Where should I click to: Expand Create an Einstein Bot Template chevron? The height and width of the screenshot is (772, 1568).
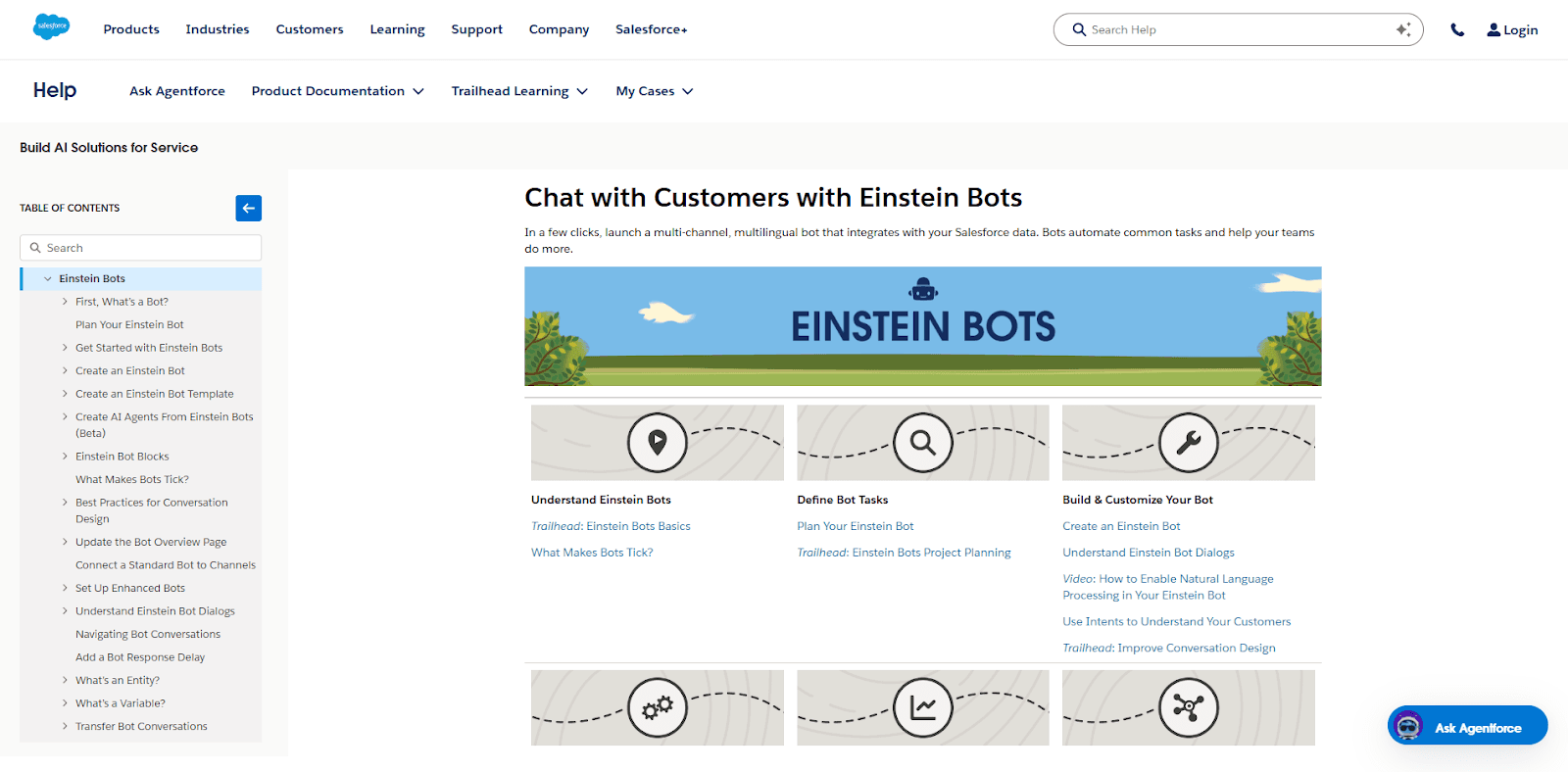65,394
